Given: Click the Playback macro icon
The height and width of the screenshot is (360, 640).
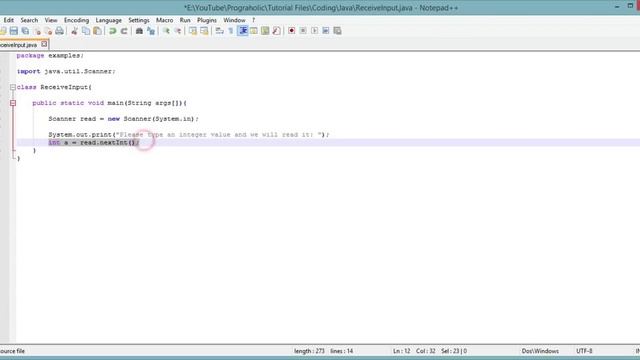Looking at the screenshot, I should pos(314,31).
